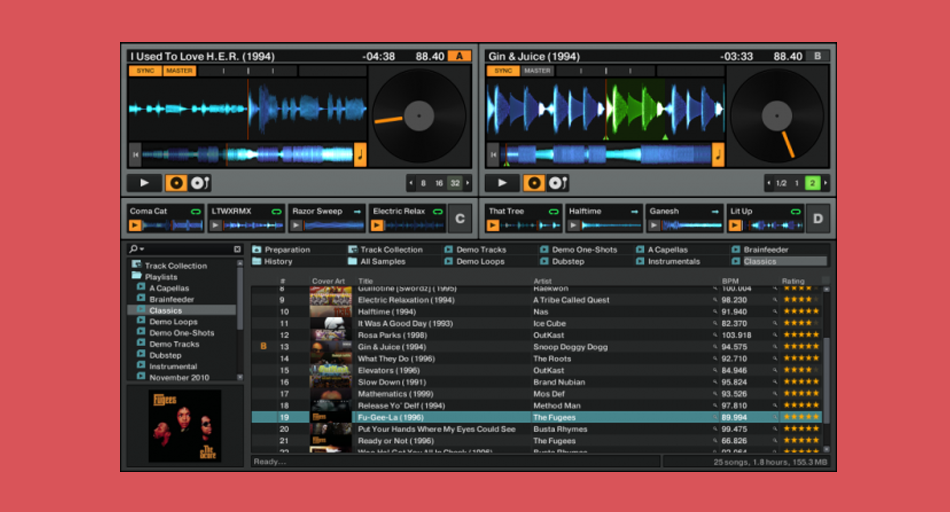Toggle SYNC on Deck A
This screenshot has width=950, height=512.
tap(145, 71)
